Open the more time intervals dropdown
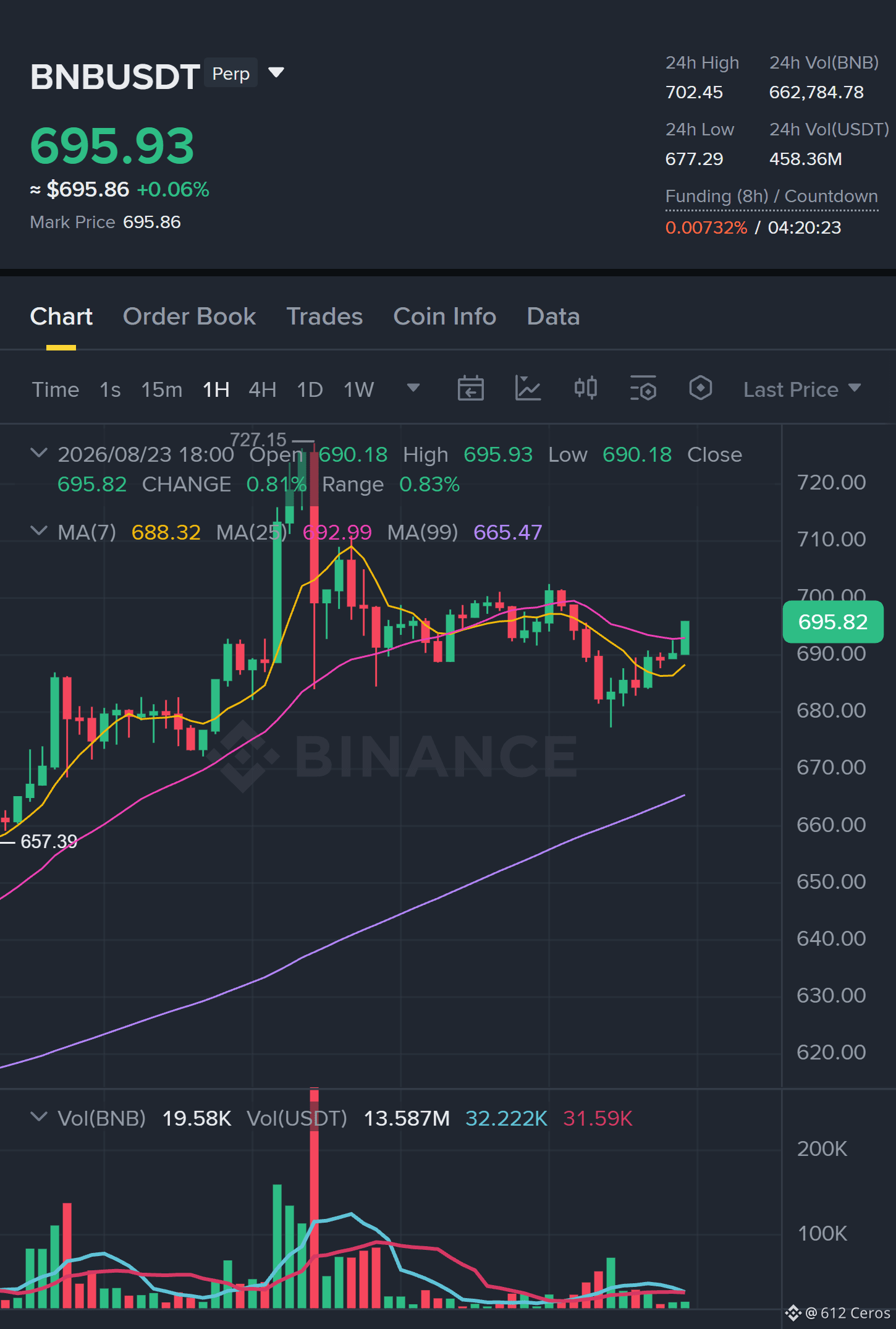This screenshot has height=1329, width=896. point(413,388)
